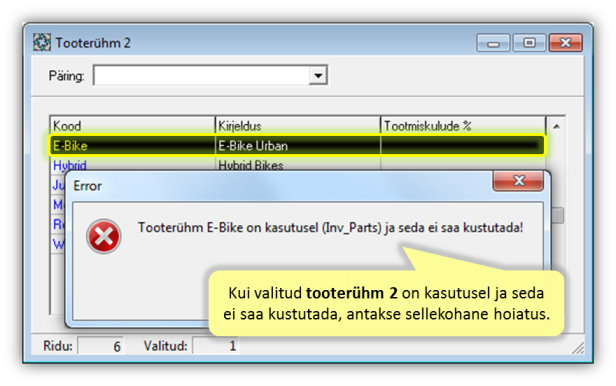The width and height of the screenshot is (616, 386).
Task: Select the E-Bike code cell
Action: tap(132, 146)
